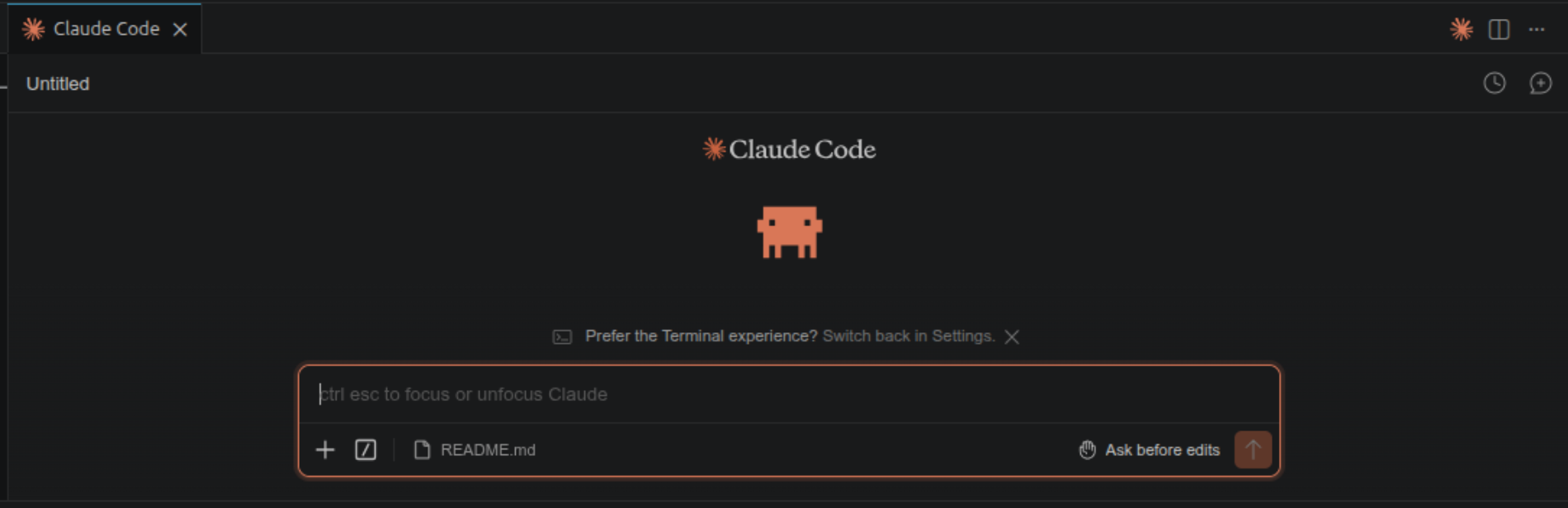Image resolution: width=1568 pixels, height=508 pixels.
Task: Start a new chat with the speech-bubble plus icon
Action: click(1542, 83)
